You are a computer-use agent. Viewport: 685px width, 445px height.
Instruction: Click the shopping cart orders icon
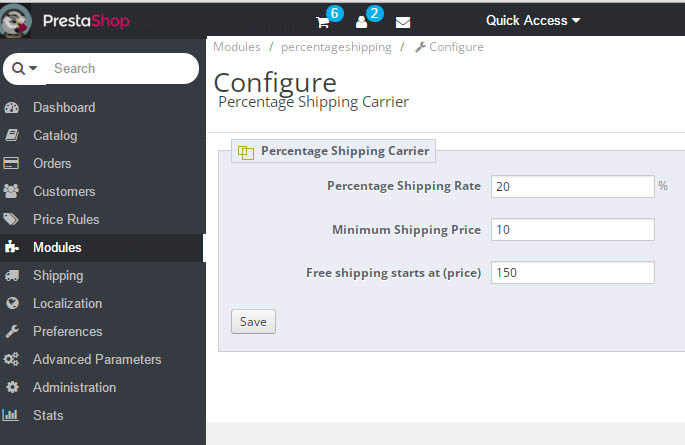click(323, 22)
